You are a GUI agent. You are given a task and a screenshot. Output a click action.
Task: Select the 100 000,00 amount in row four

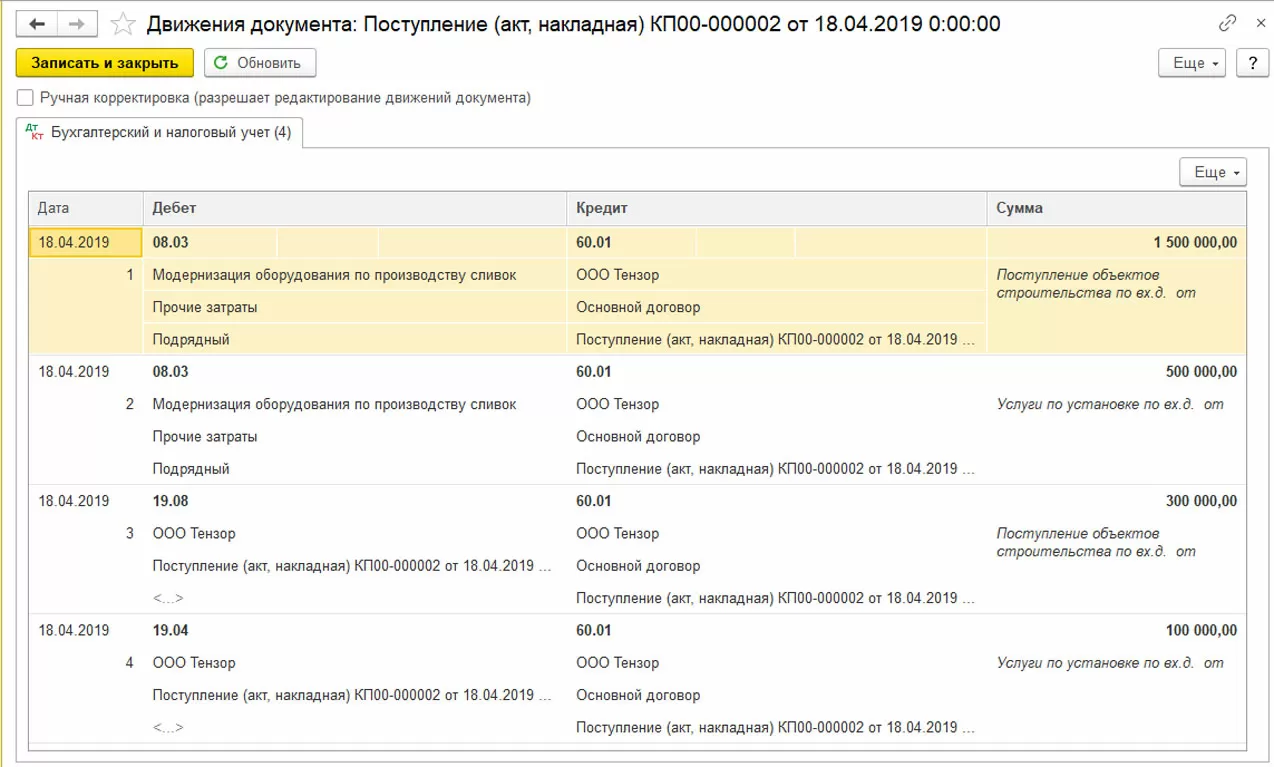1201,631
